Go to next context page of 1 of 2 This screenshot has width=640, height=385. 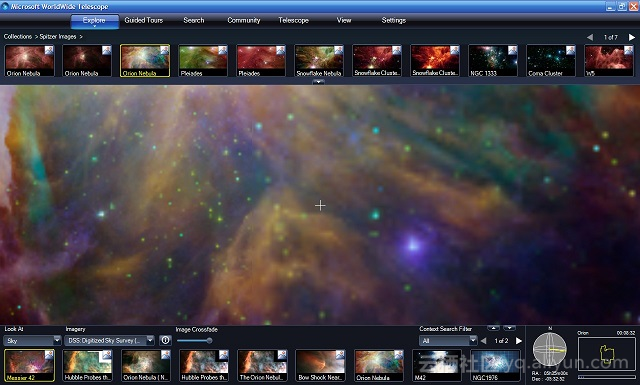(x=519, y=340)
